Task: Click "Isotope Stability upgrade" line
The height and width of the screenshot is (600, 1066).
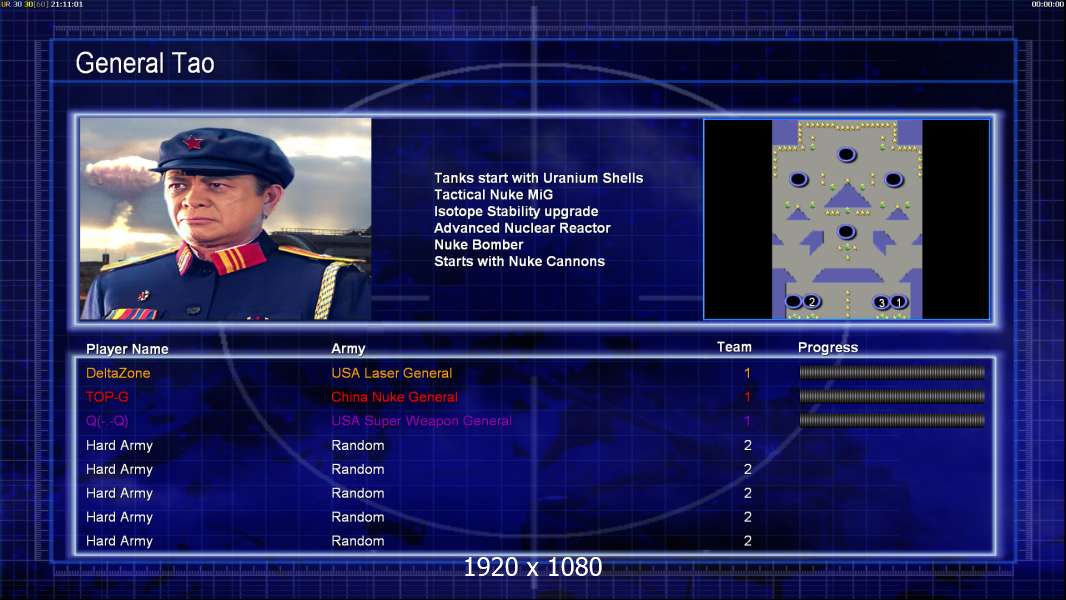Action: pyautogui.click(x=516, y=211)
